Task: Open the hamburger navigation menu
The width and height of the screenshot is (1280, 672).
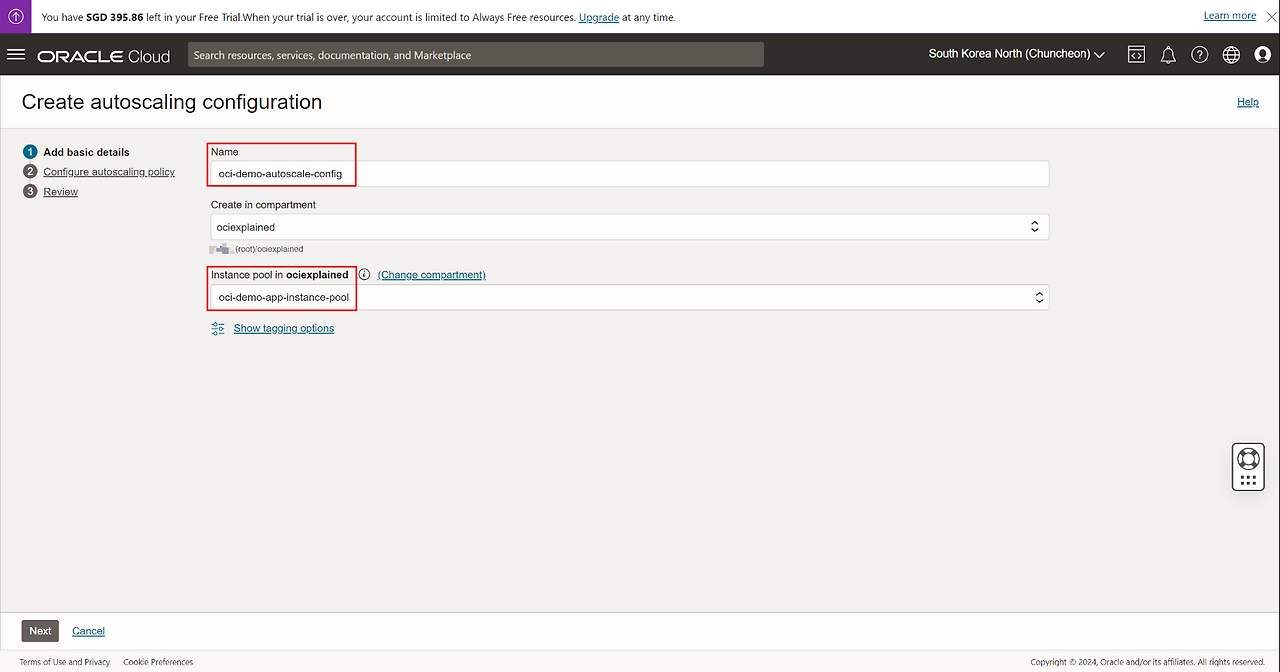Action: click(16, 55)
